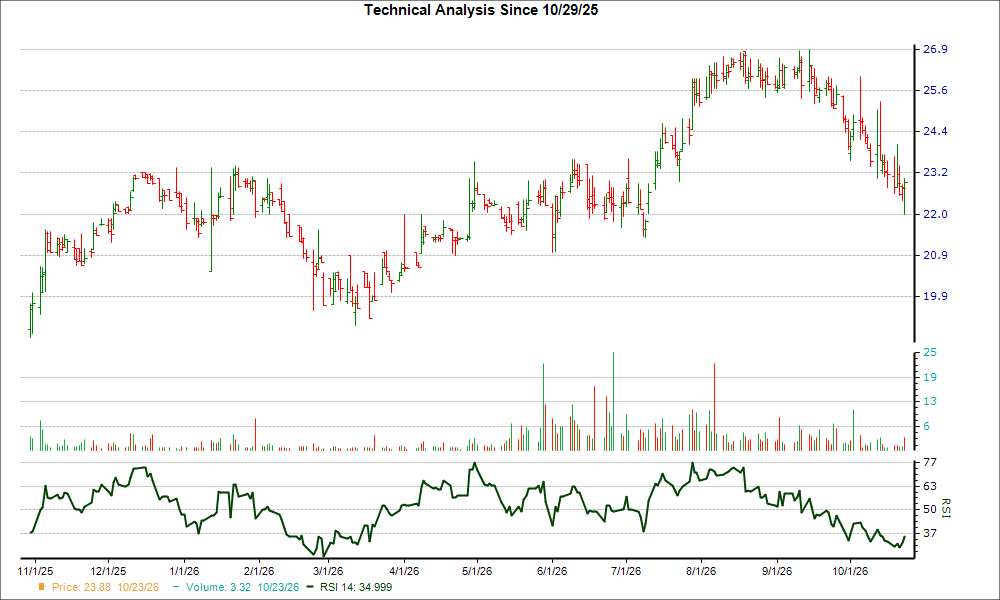Click the 9/1/26 date label
The image size is (1000, 600).
[776, 571]
